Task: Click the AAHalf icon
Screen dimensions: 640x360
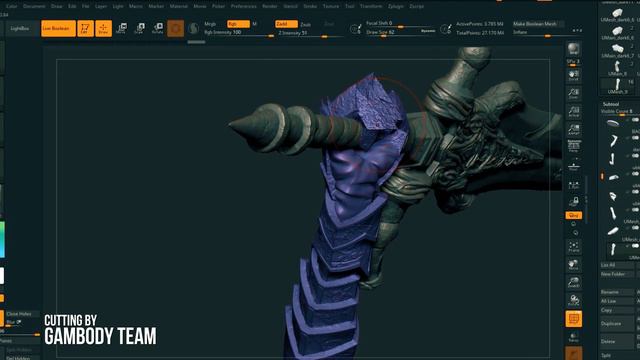Action: click(573, 129)
